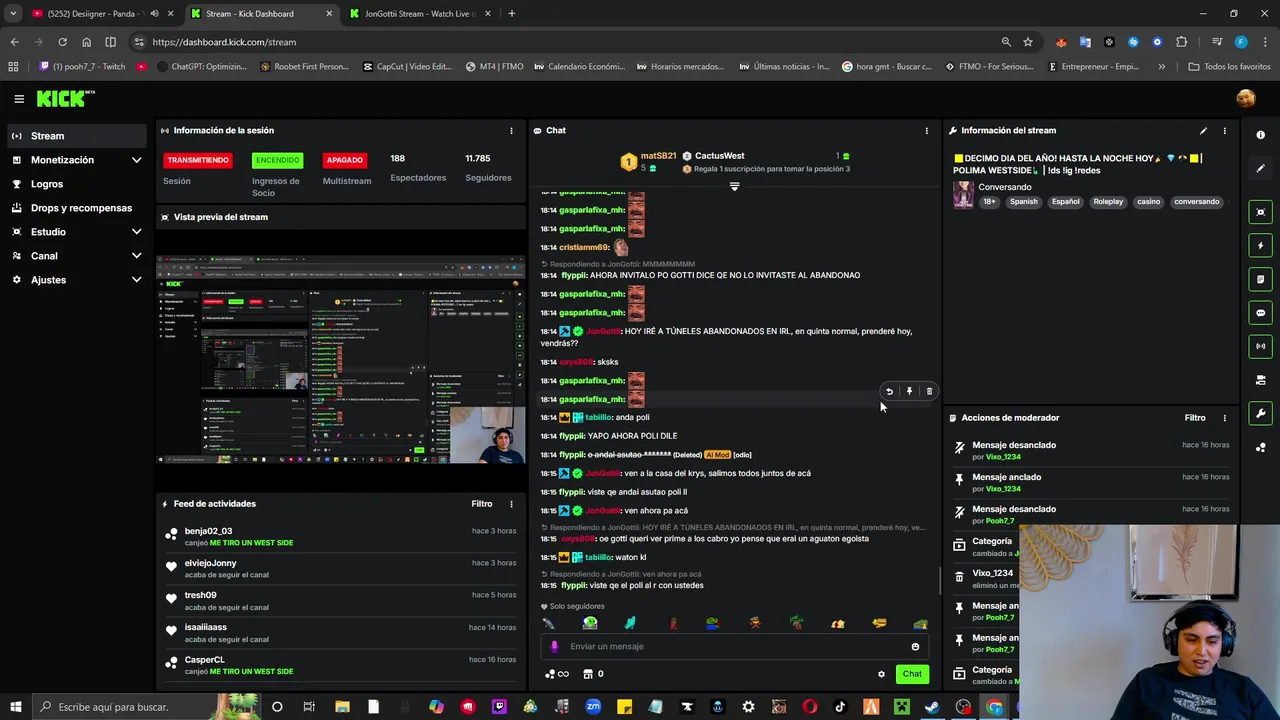Expand the Estudio menu
Screen dimensions: 1280x720
tap(77, 232)
